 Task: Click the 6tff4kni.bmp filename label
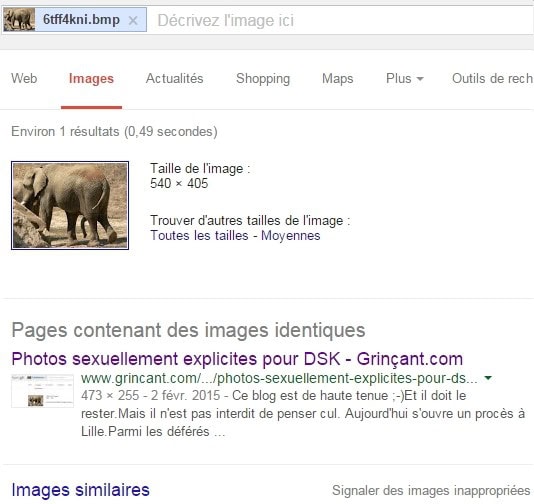pos(81,20)
